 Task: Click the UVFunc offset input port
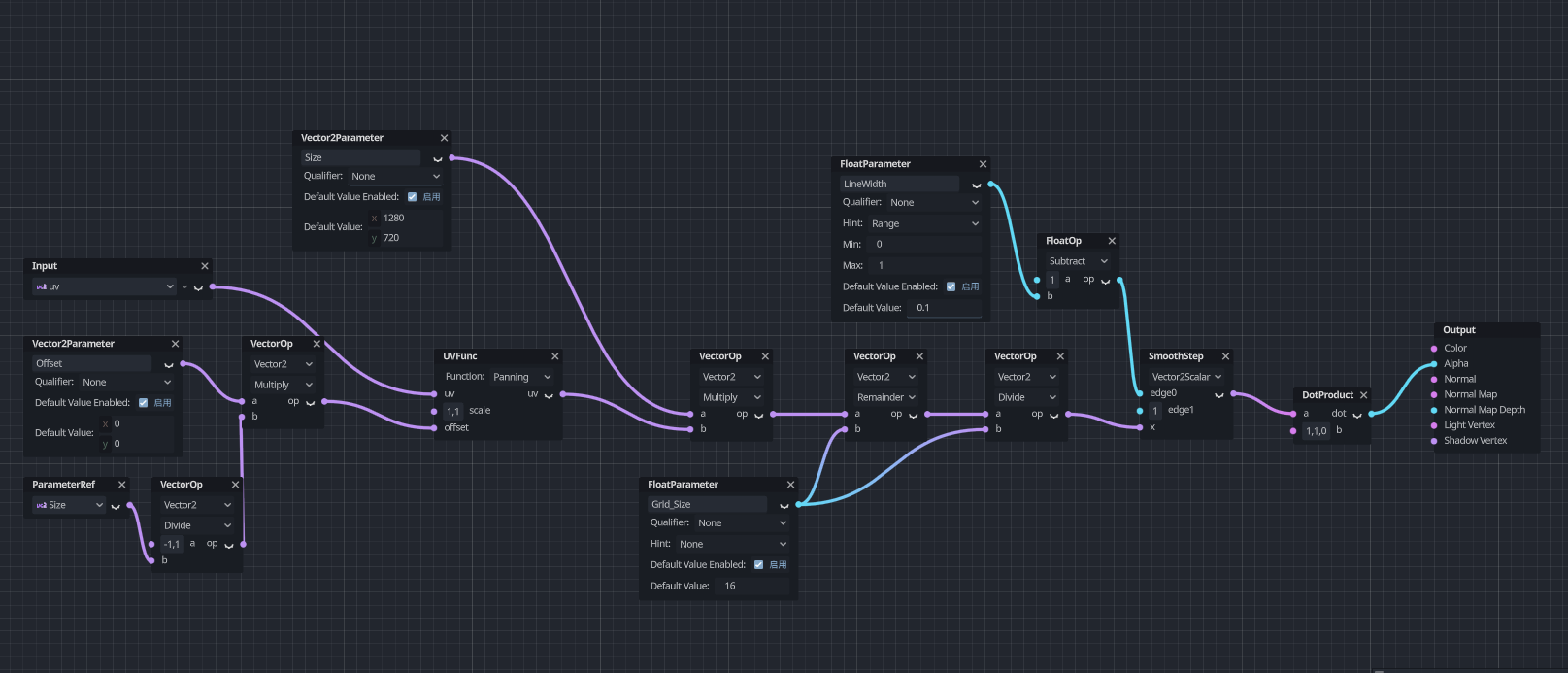click(434, 428)
